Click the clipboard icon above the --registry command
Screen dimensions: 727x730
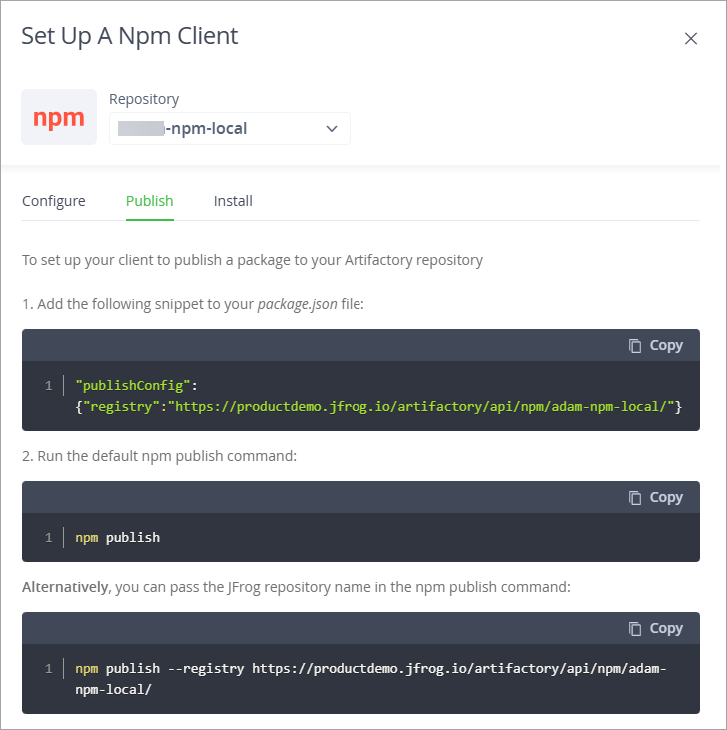635,629
